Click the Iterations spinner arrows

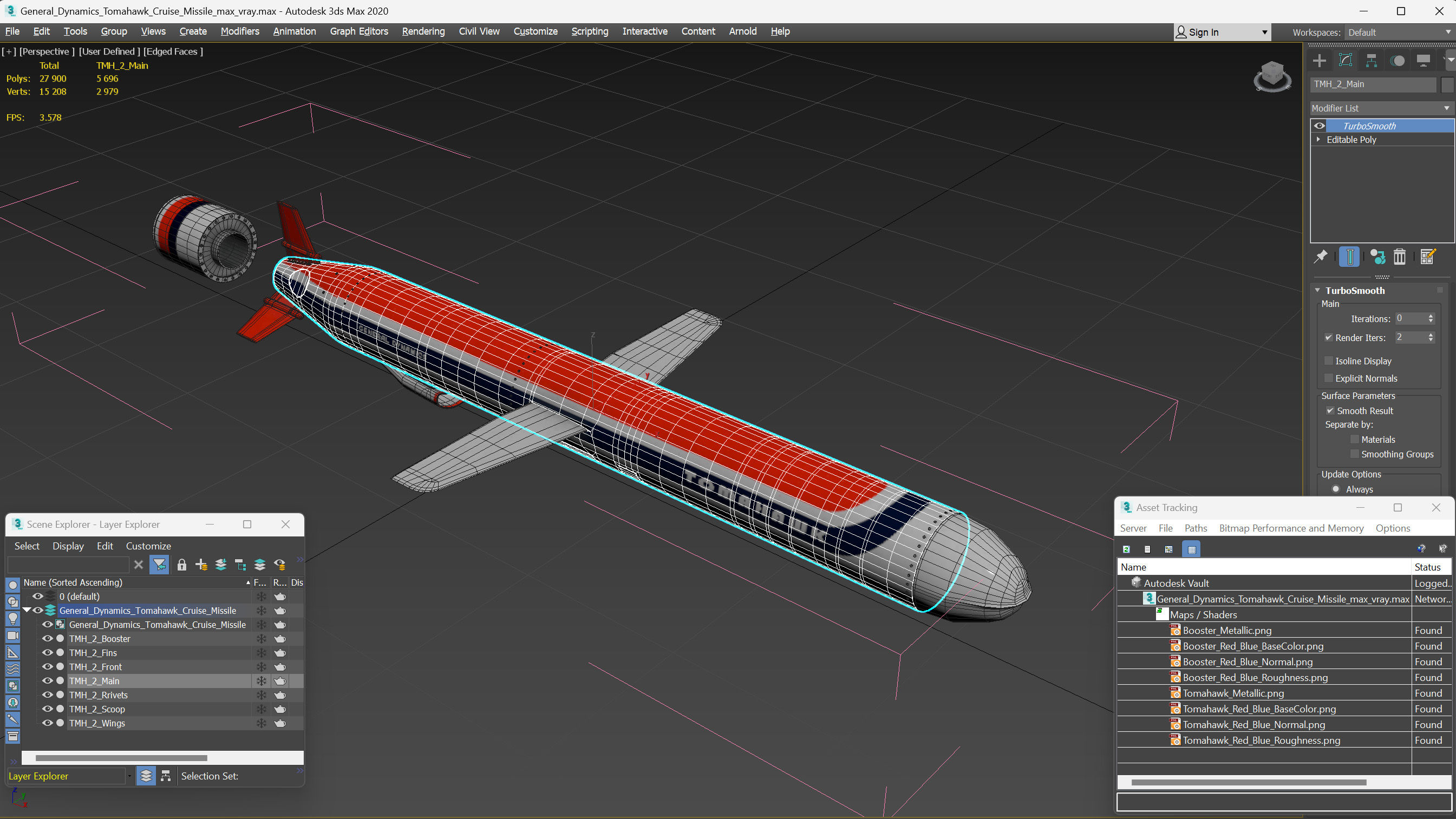pos(1431,319)
